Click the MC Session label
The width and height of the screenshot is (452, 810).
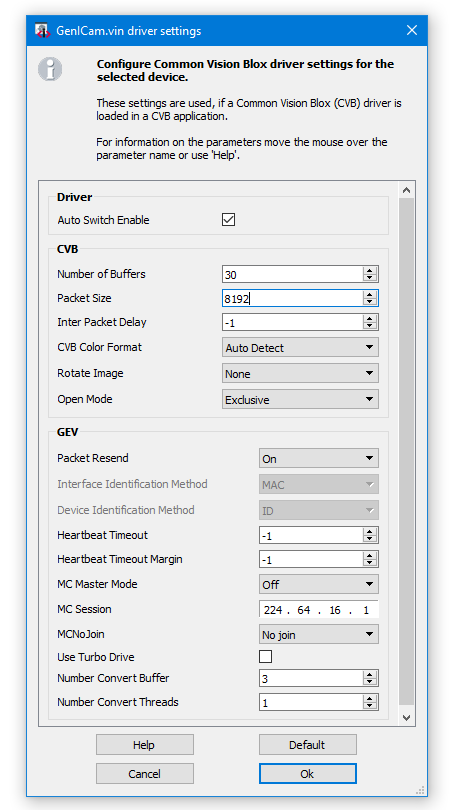84,609
